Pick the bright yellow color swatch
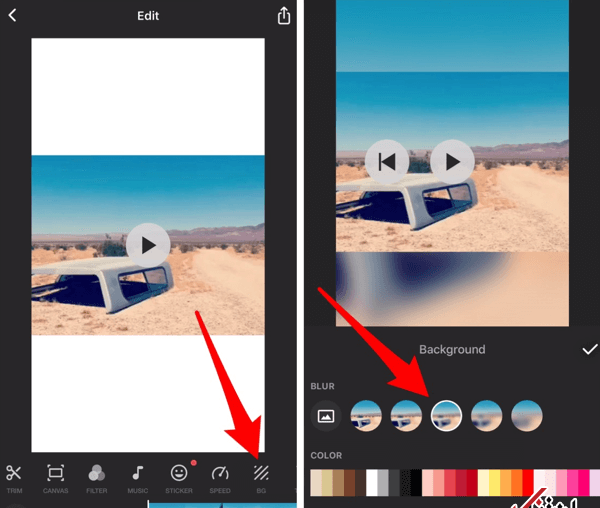The width and height of the screenshot is (600, 508). point(495,483)
